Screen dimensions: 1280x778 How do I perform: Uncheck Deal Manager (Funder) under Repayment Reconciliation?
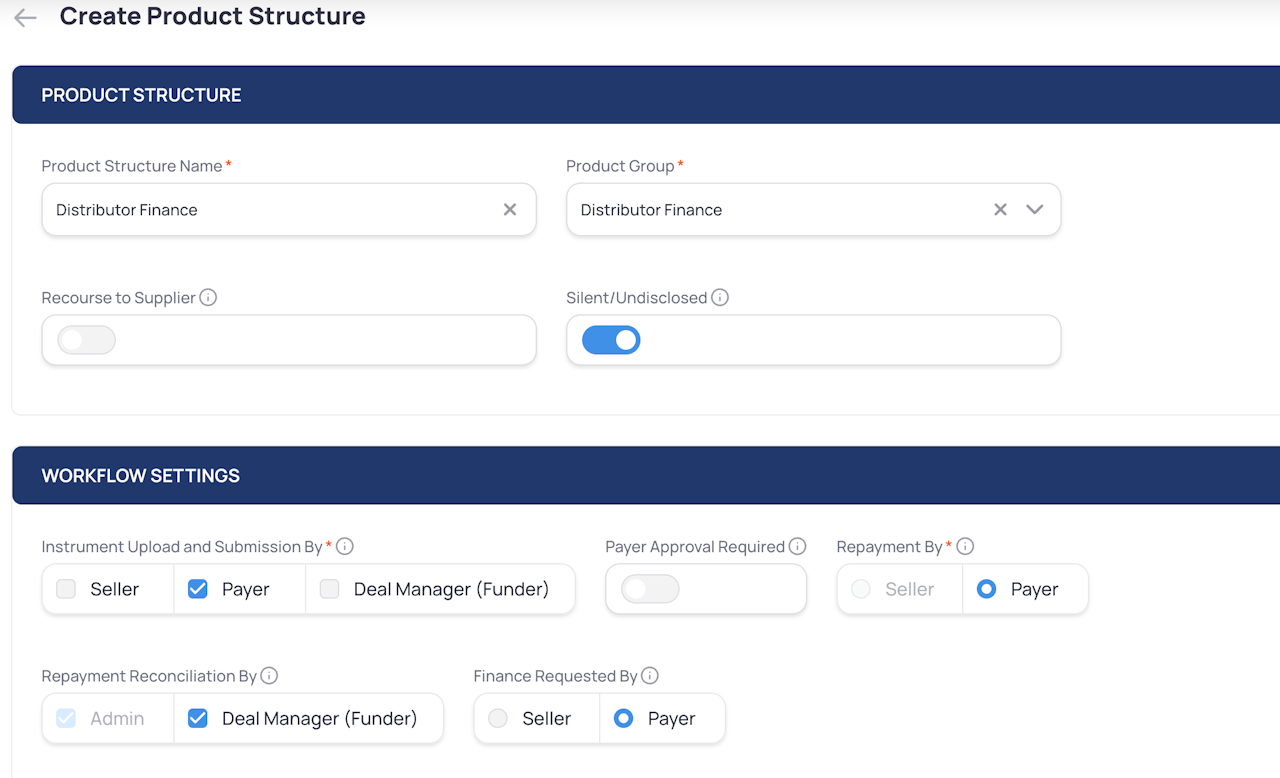coord(198,718)
